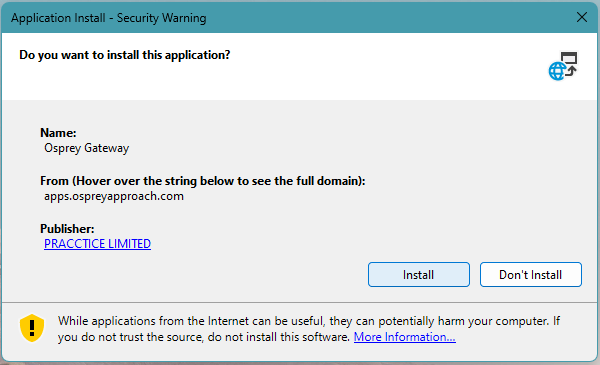Screen dimensions: 600x365
Task: Open the PRACCTICE LIMITED publisher link
Action: click(x=97, y=244)
